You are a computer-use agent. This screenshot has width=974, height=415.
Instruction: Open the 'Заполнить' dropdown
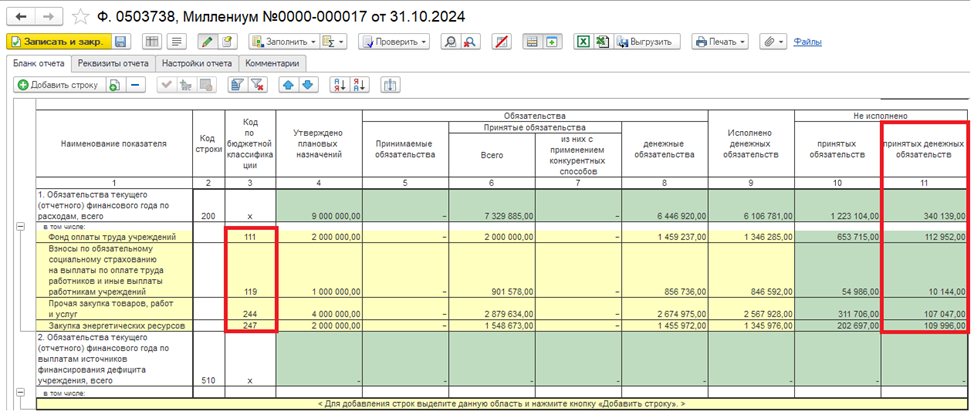[x=284, y=42]
